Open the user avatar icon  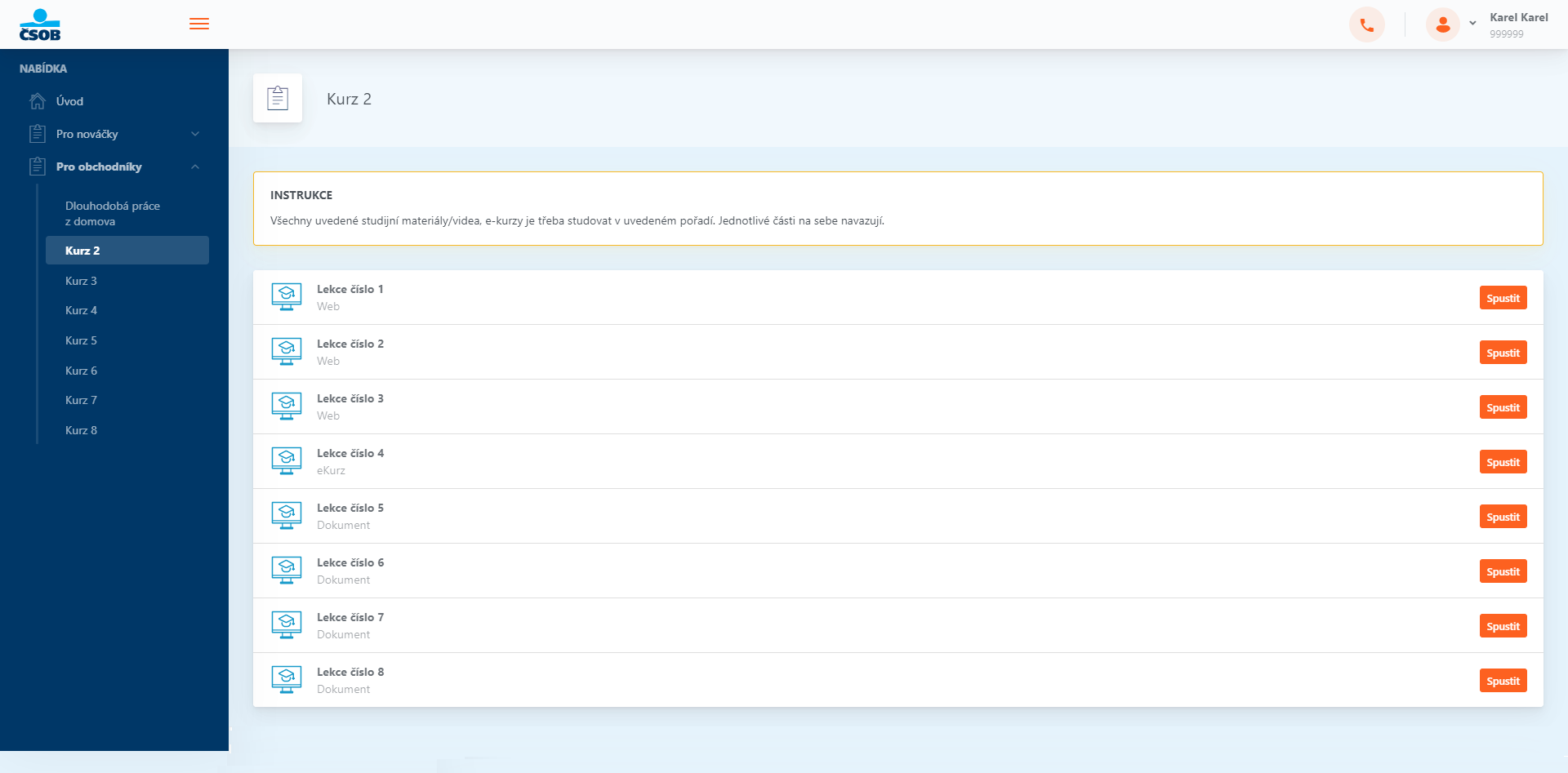(1443, 24)
